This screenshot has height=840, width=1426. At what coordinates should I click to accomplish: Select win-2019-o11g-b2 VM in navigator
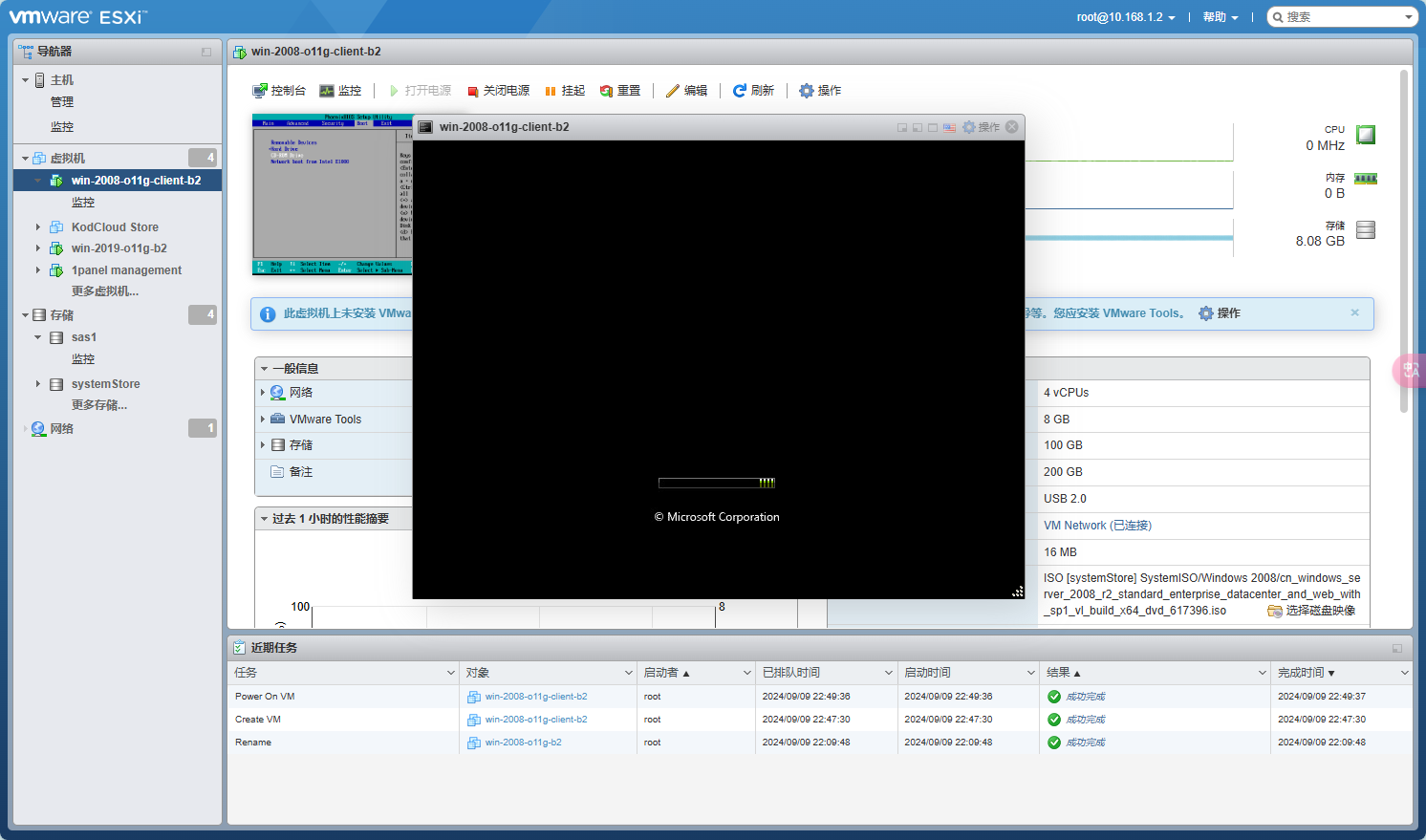pyautogui.click(x=119, y=248)
